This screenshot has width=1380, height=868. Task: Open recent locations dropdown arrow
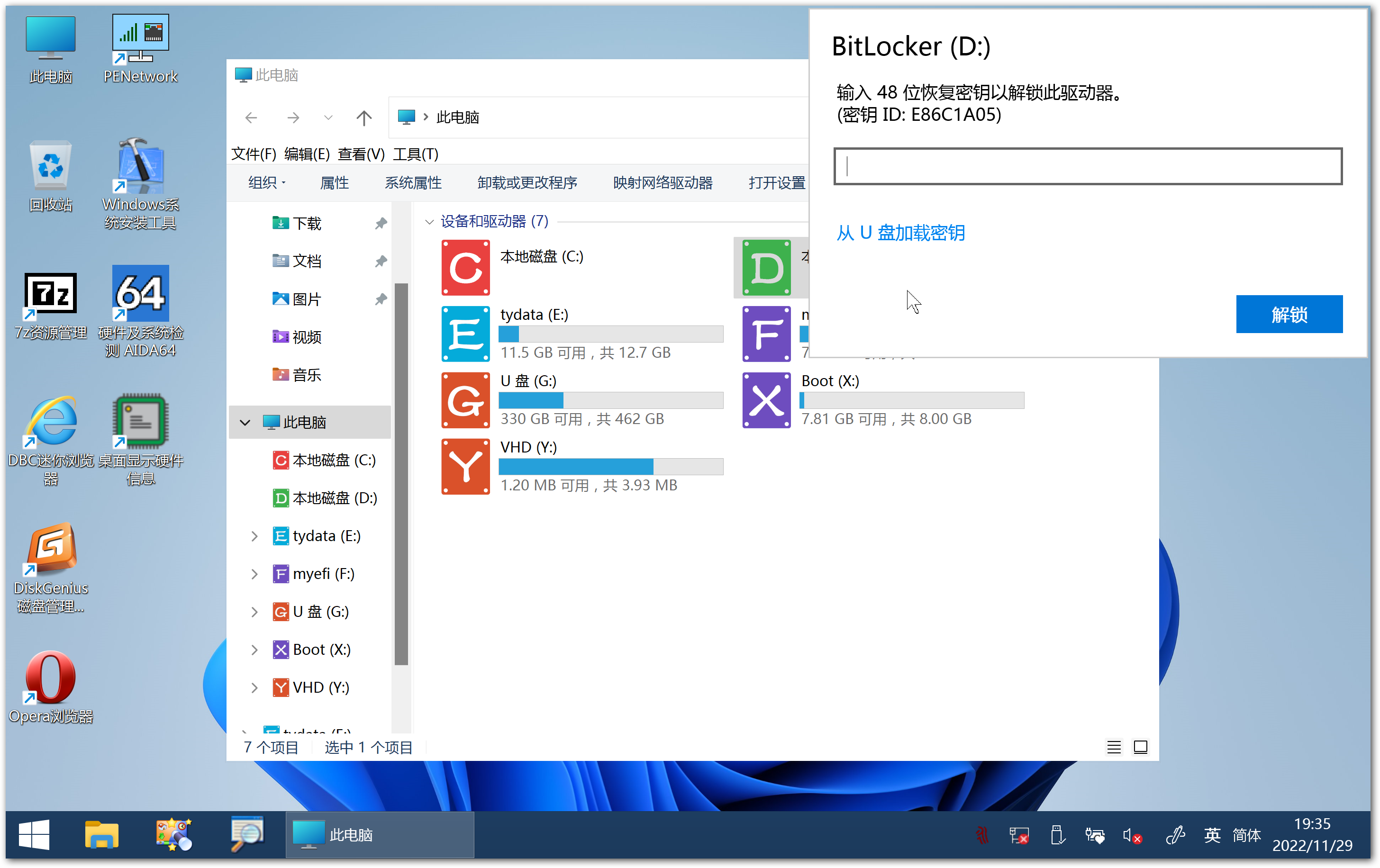pyautogui.click(x=328, y=118)
